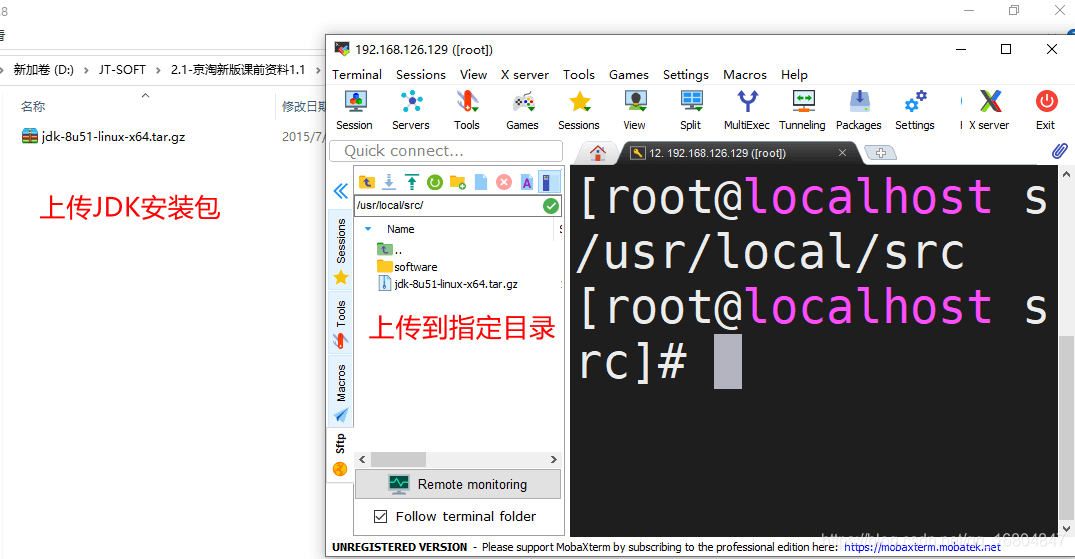
Task: Create new file in SFTP toolbar
Action: [481, 182]
